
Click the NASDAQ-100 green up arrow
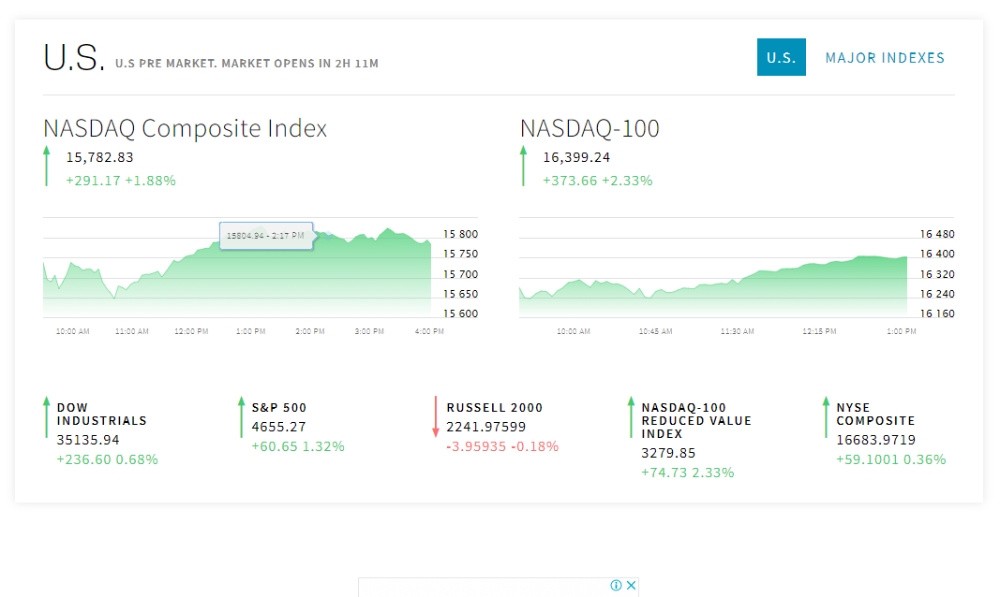point(524,166)
